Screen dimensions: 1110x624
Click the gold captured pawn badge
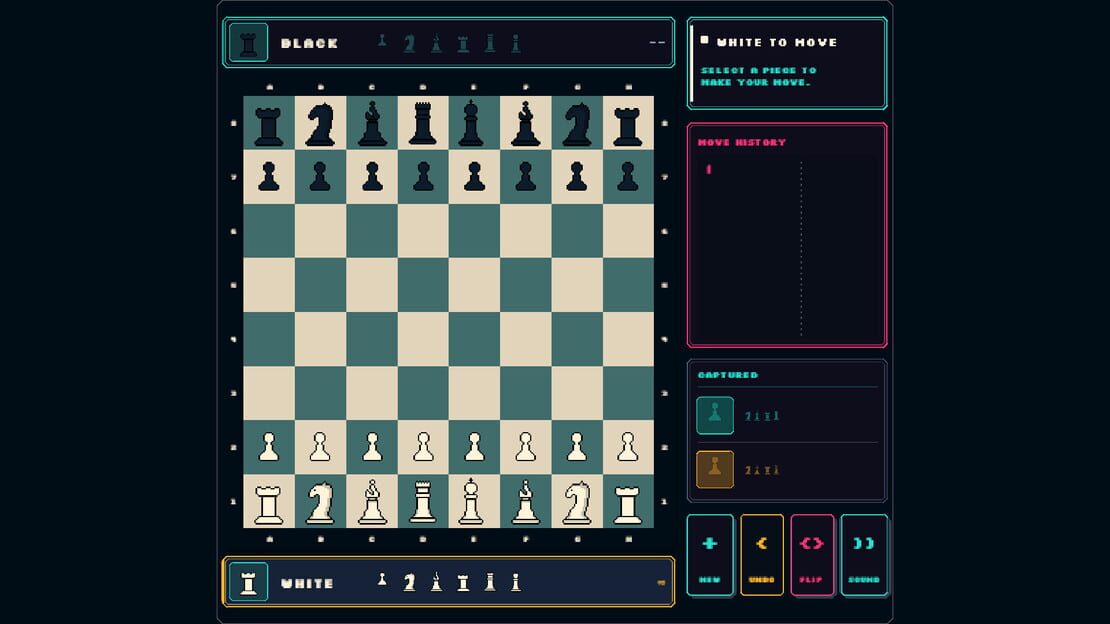point(714,469)
